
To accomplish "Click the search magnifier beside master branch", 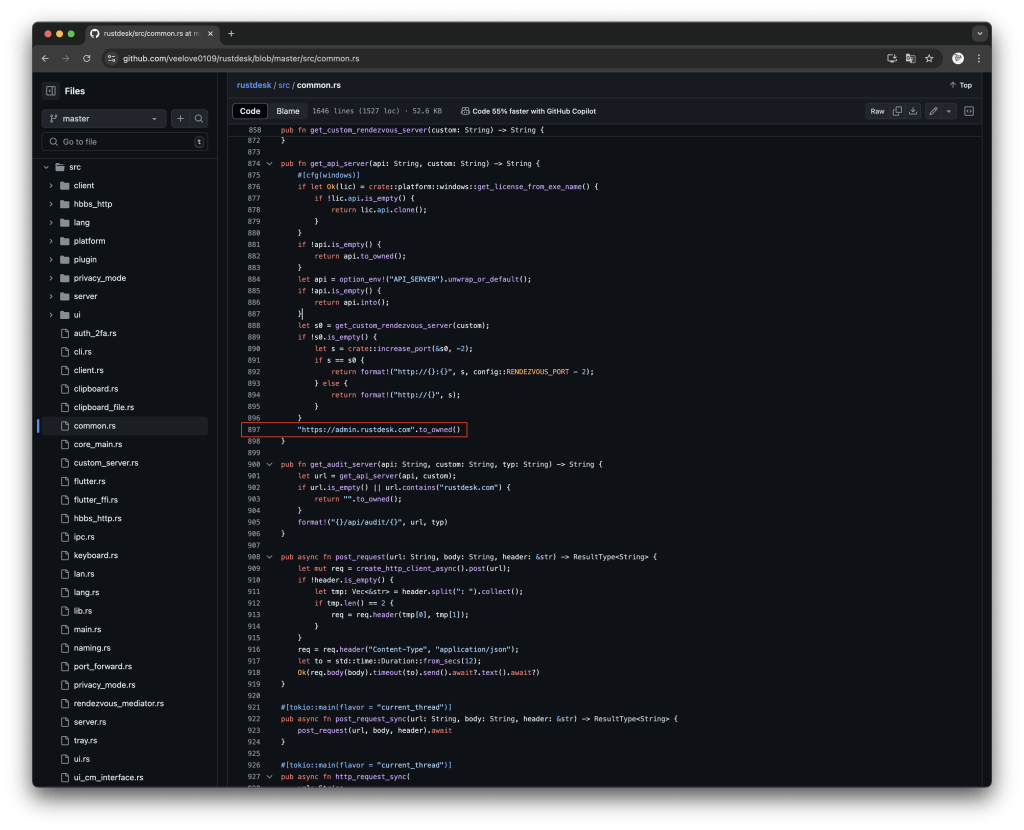I will click(199, 118).
